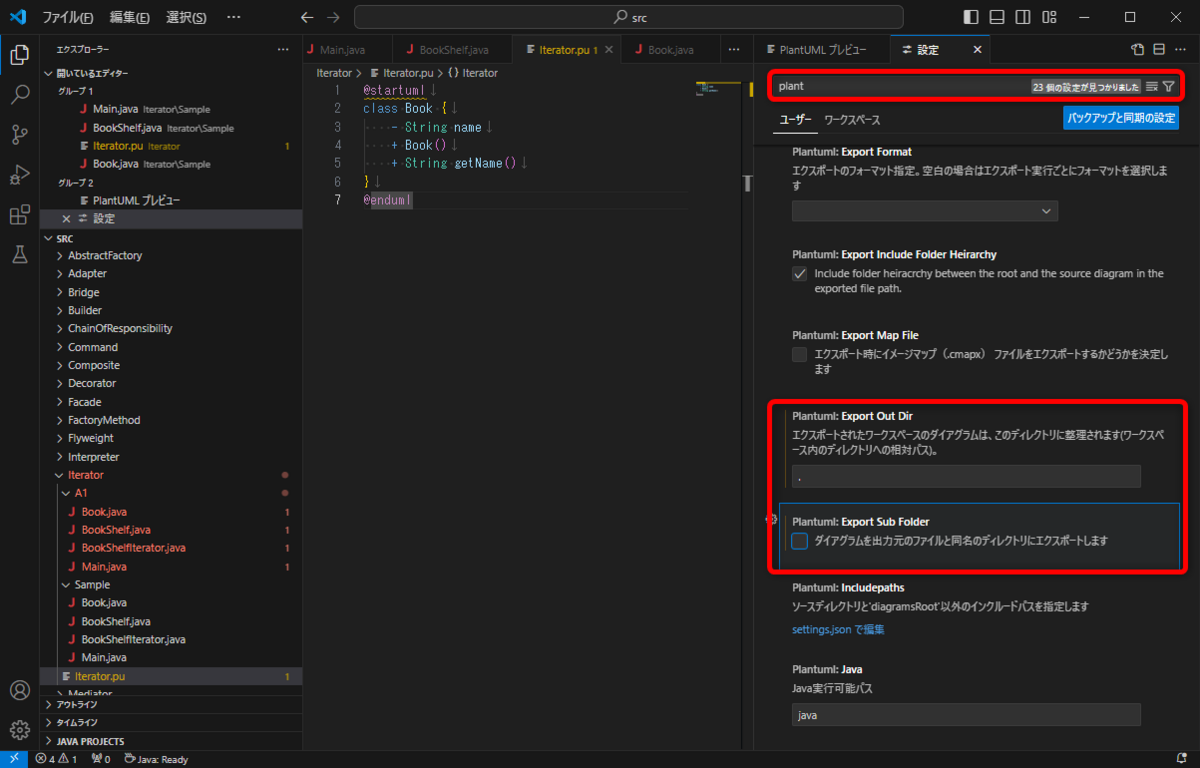Uncheck Export Include Folder Heirarchy
Image resolution: width=1200 pixels, height=768 pixels.
coord(798,273)
